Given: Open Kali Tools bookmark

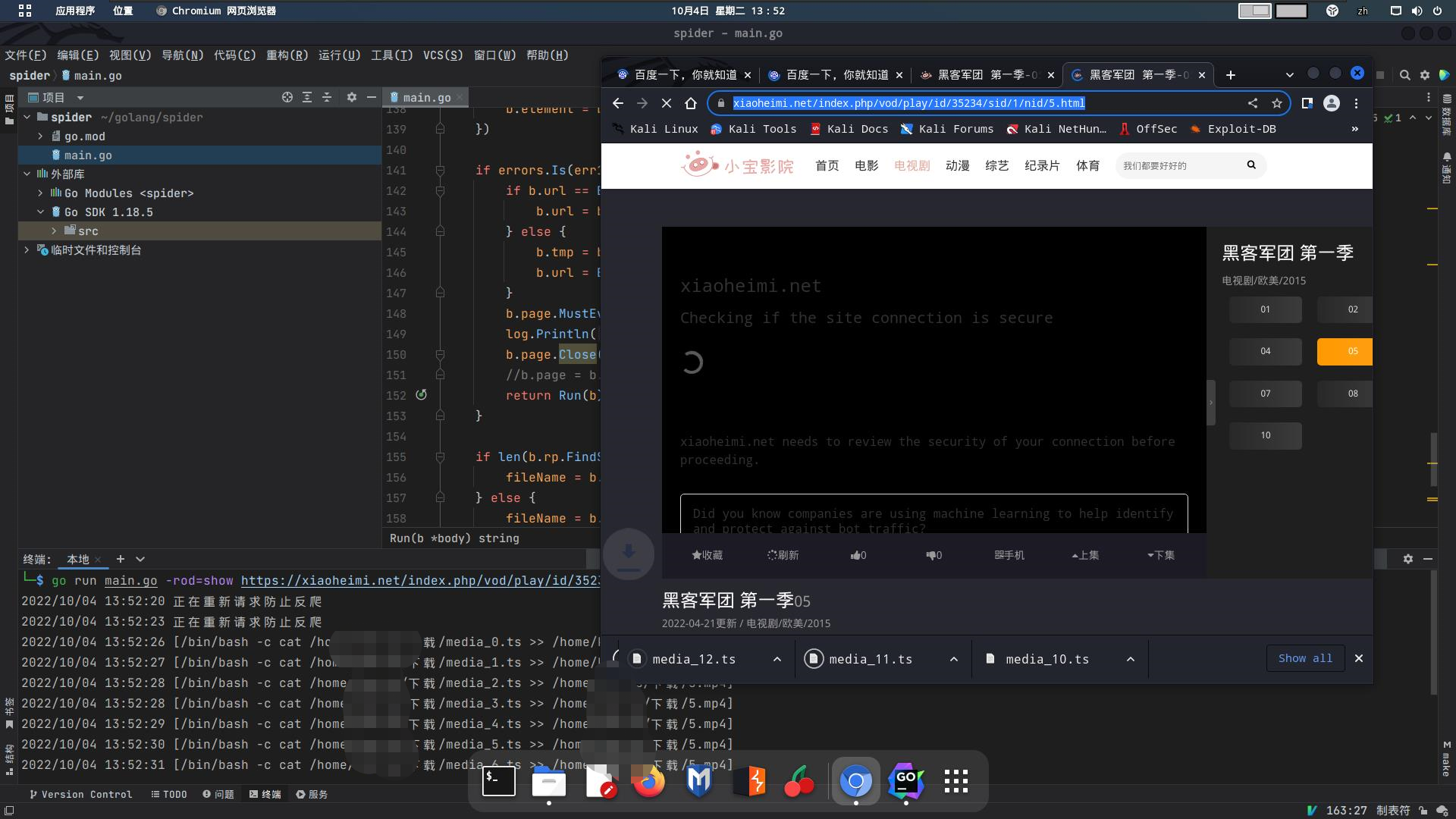Looking at the screenshot, I should pos(753,129).
